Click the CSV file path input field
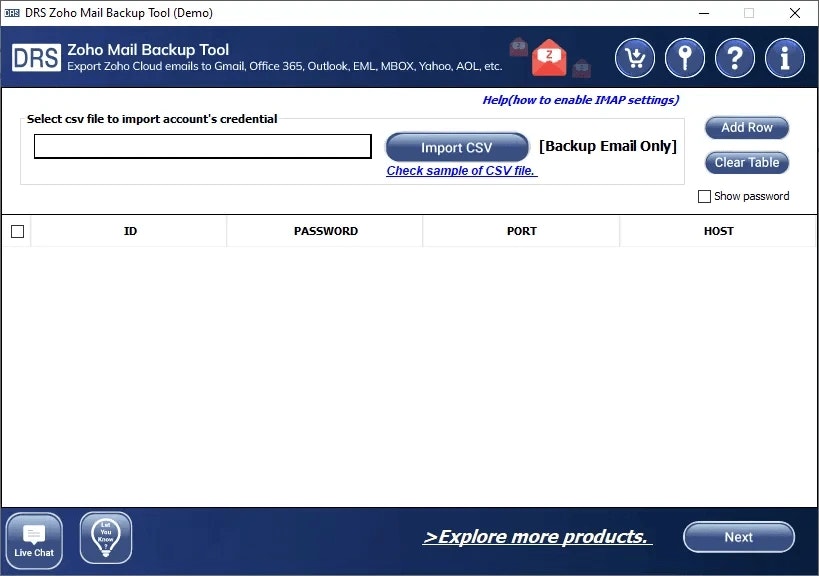 coord(203,146)
